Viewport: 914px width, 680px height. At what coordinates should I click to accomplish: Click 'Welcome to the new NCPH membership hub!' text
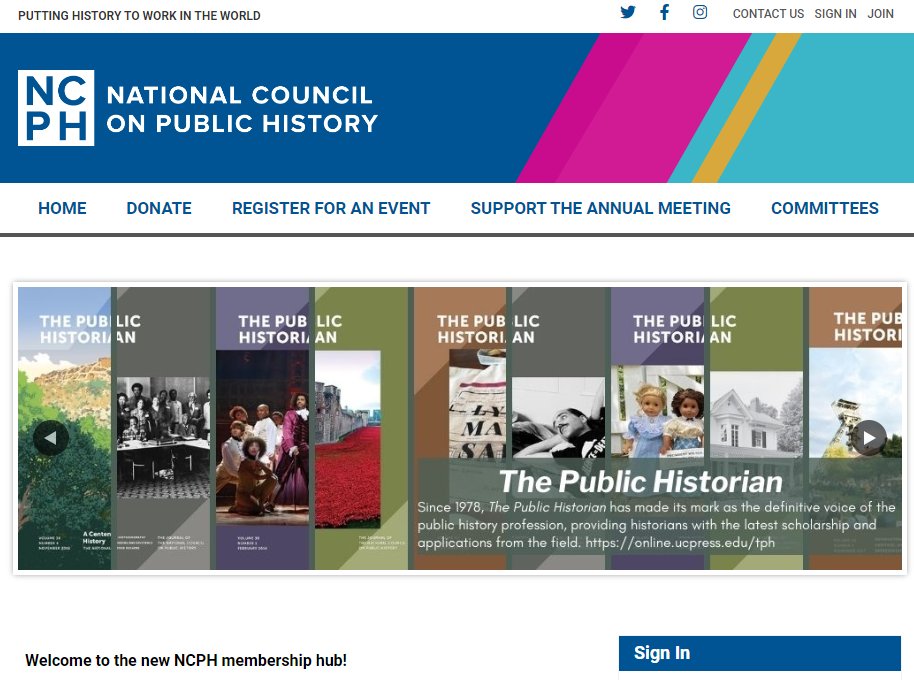186,660
